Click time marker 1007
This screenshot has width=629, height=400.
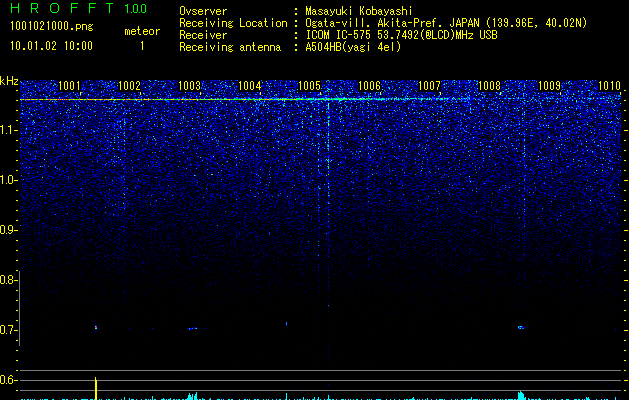[429, 85]
